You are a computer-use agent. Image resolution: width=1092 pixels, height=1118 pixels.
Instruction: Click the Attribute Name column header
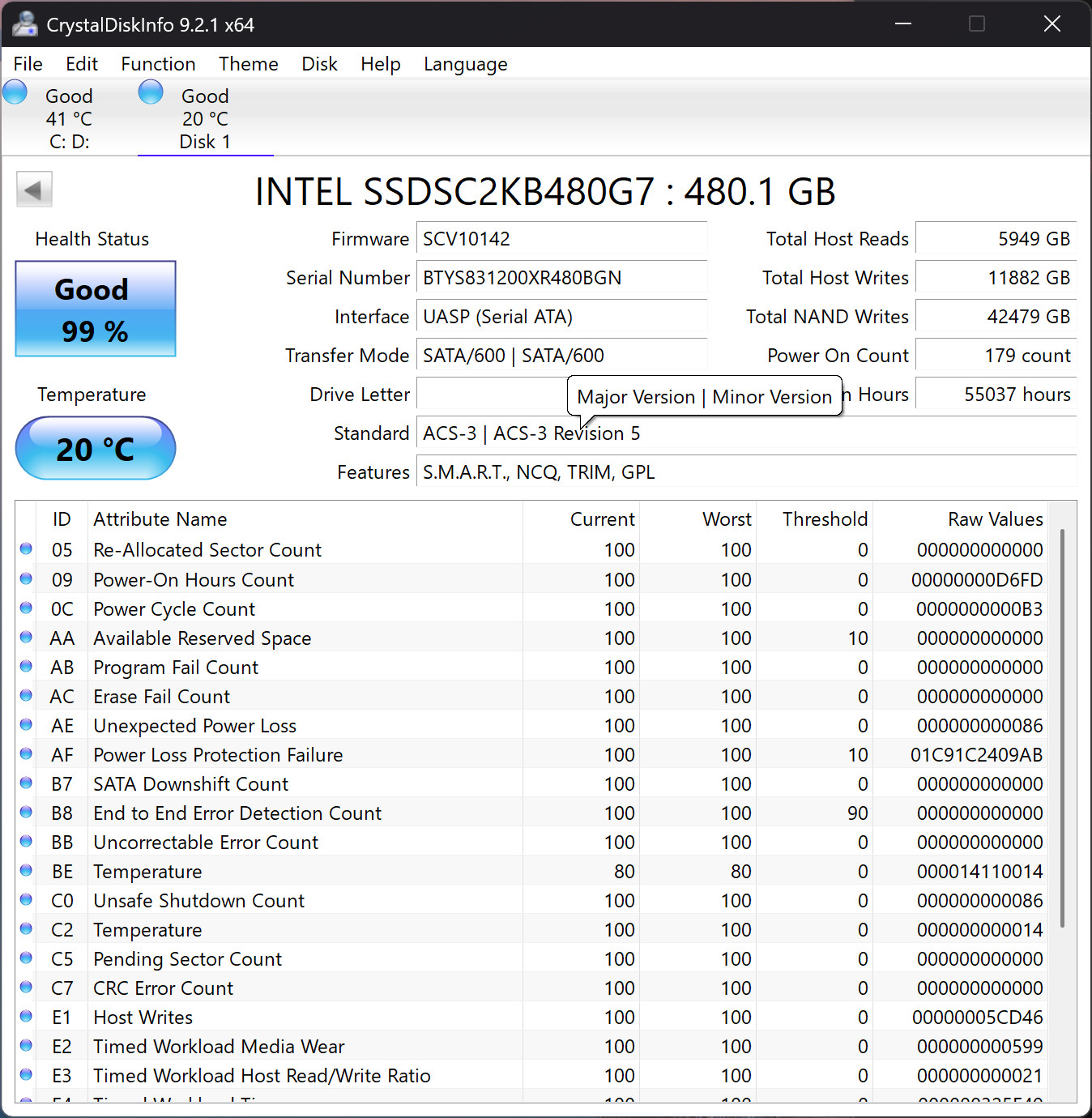[305, 519]
